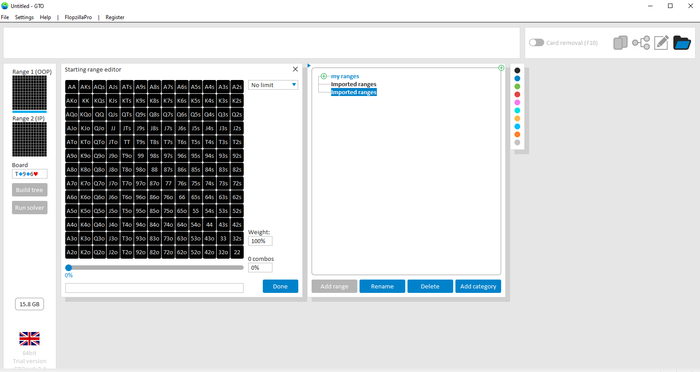
Task: Click the Rename button
Action: (382, 286)
